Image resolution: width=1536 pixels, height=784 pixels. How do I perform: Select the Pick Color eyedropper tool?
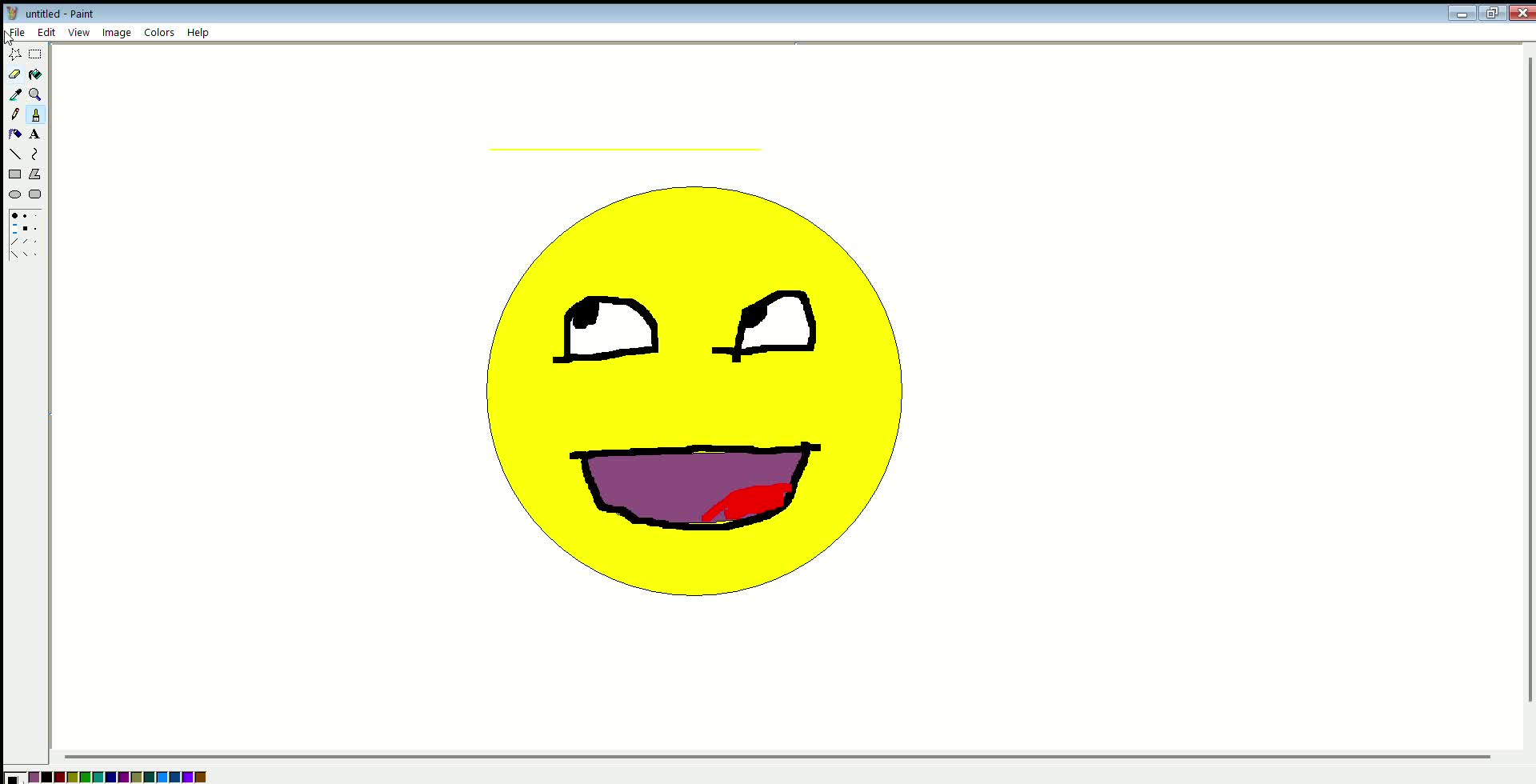tap(15, 94)
